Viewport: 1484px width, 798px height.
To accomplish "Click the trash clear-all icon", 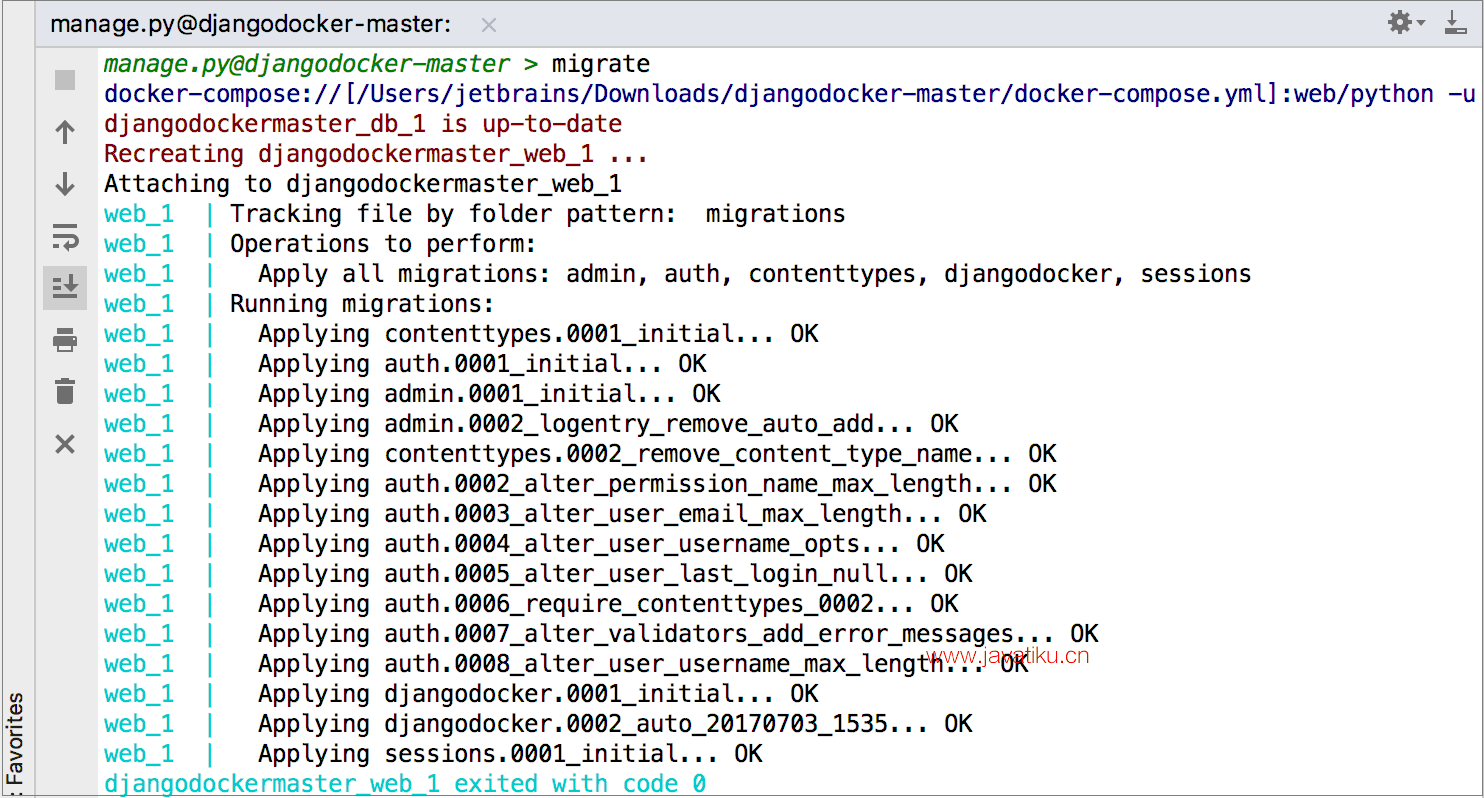I will [x=65, y=392].
